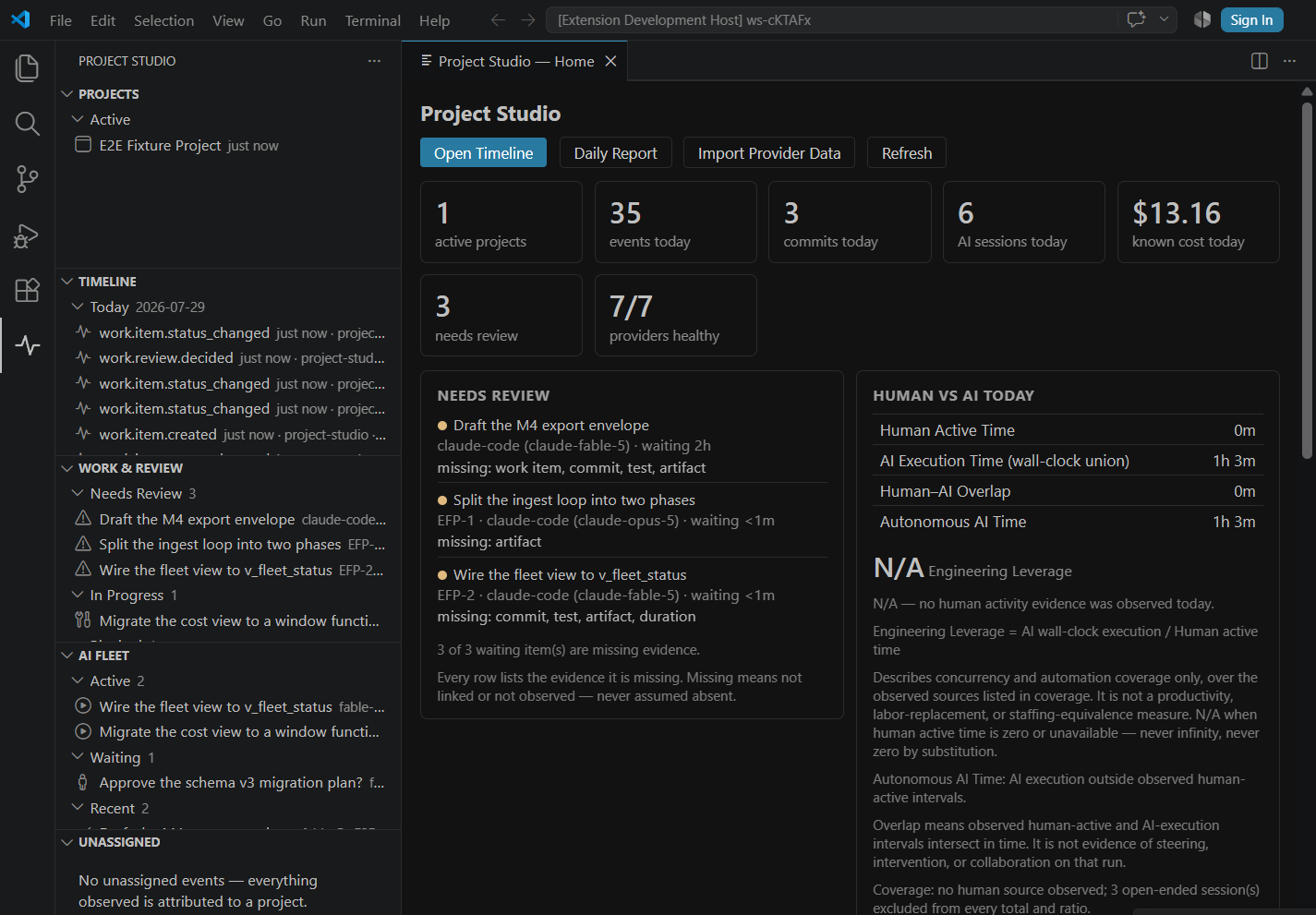Open the View menu
1316x915 pixels.
click(x=228, y=20)
